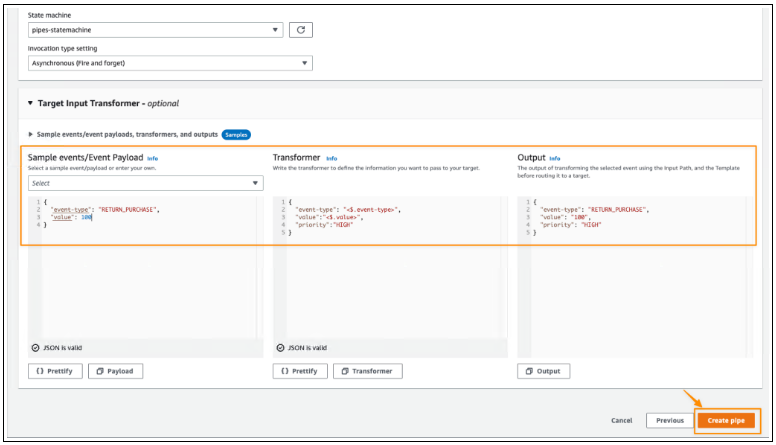Click the Samples badge

[235, 134]
